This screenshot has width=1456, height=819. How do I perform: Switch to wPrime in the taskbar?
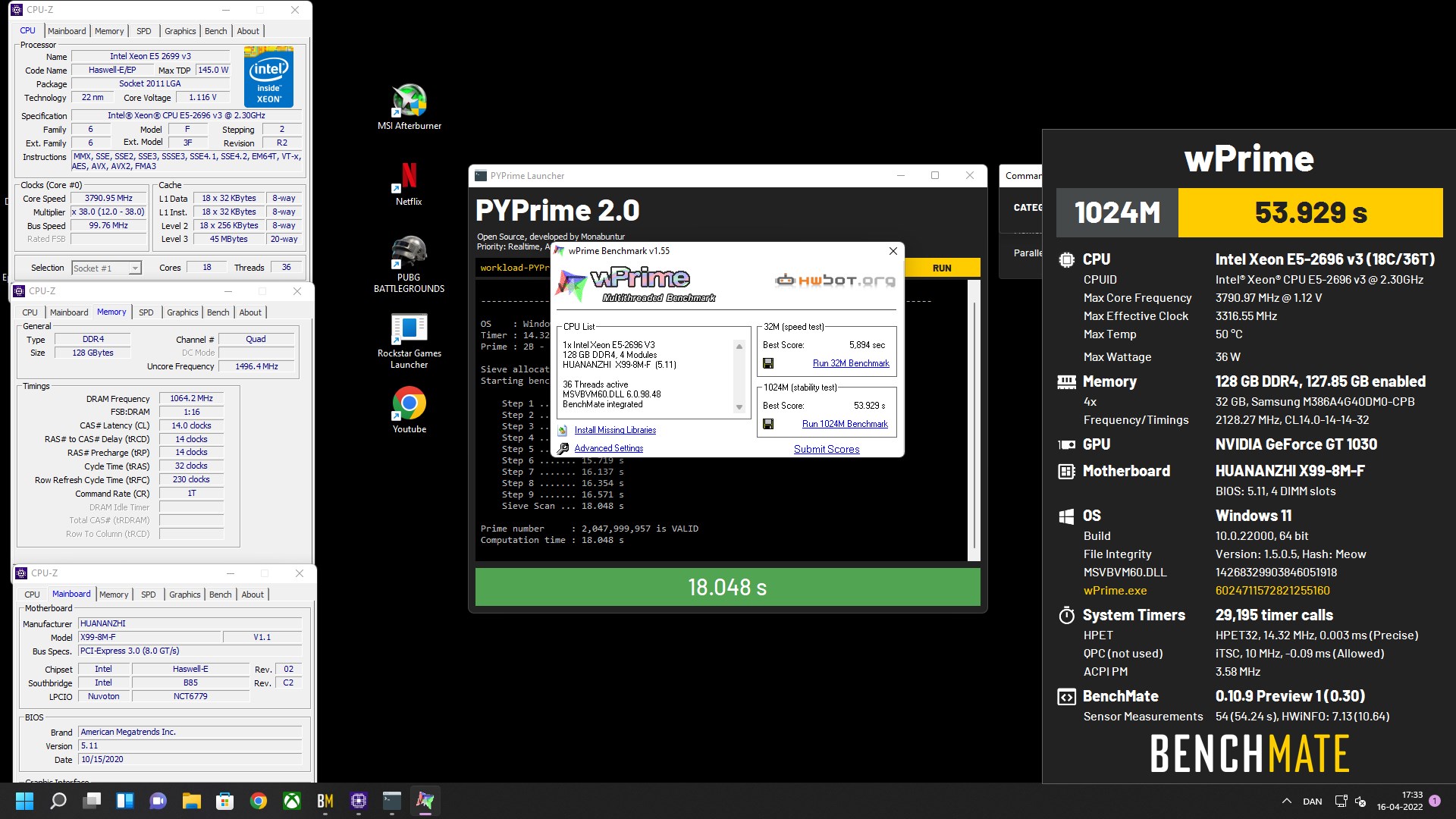click(425, 801)
